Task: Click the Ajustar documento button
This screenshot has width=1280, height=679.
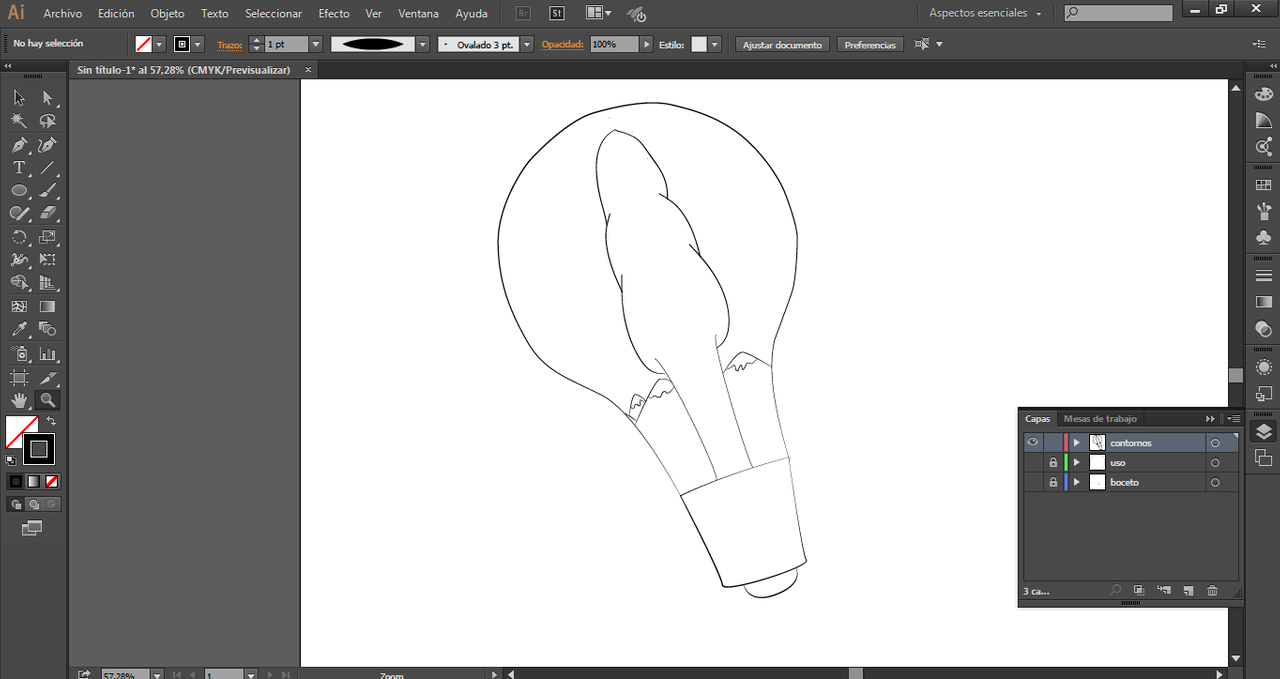Action: coord(782,45)
